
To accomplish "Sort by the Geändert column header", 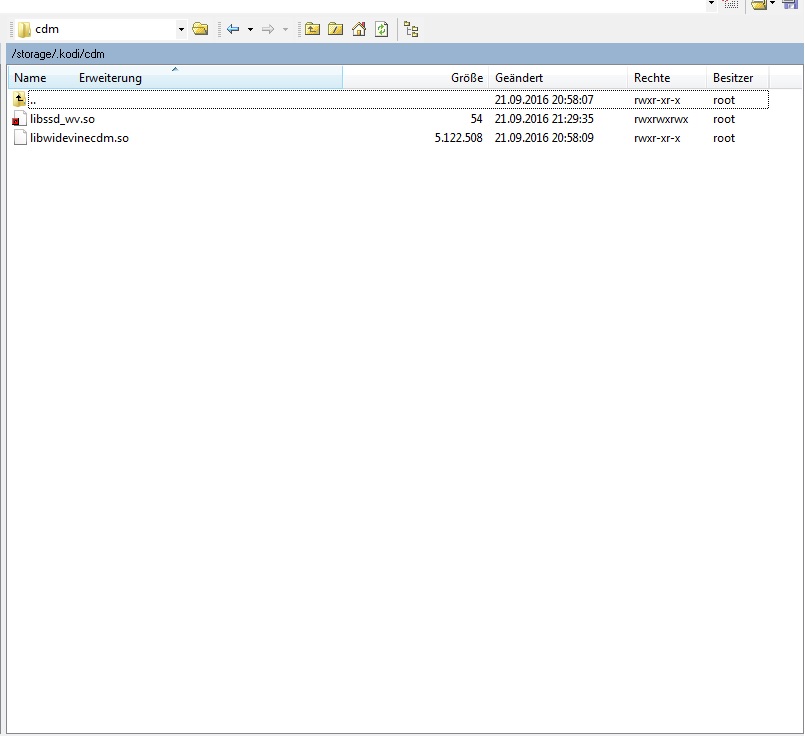I will [519, 78].
